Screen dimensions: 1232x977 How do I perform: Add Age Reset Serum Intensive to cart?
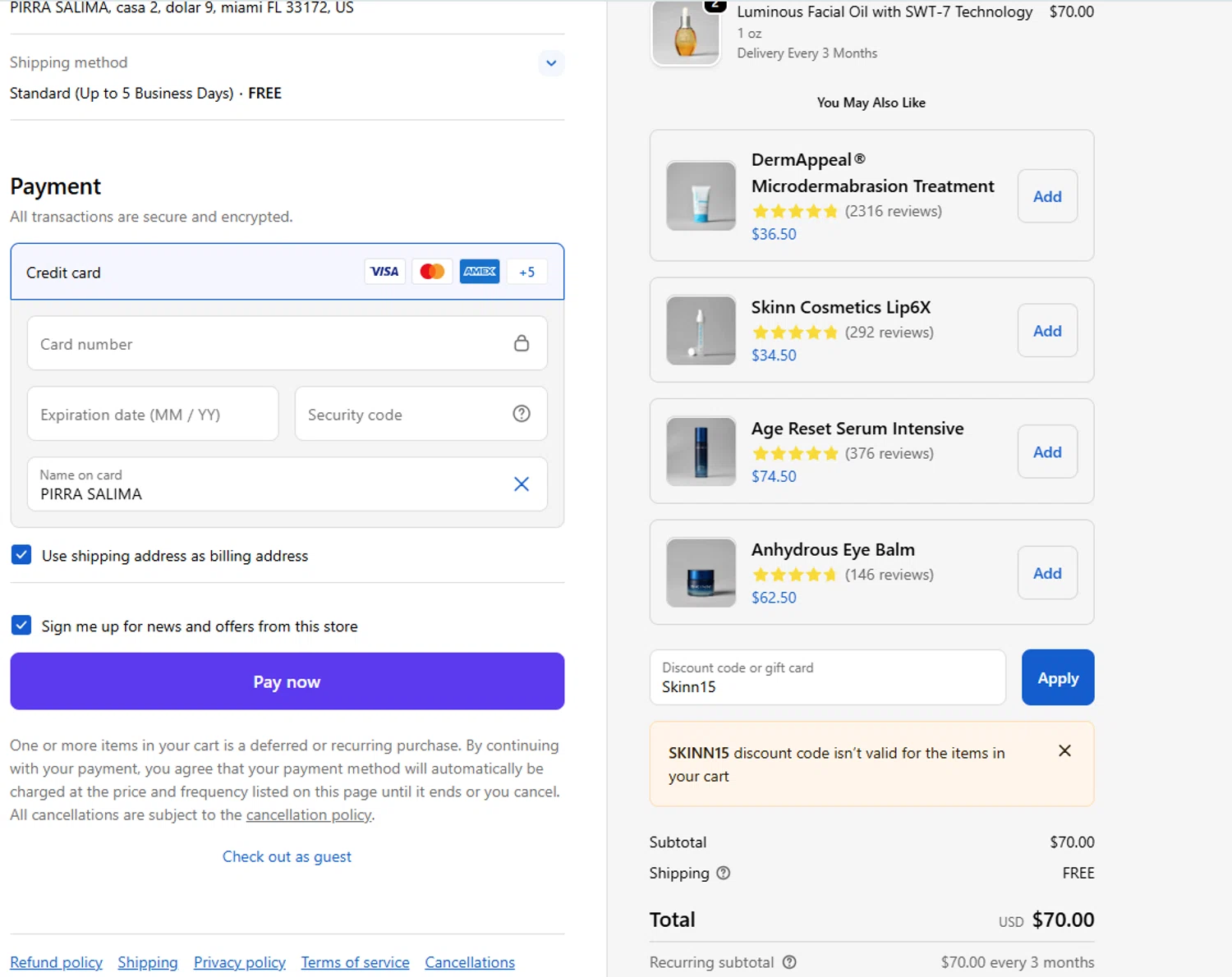1047,452
